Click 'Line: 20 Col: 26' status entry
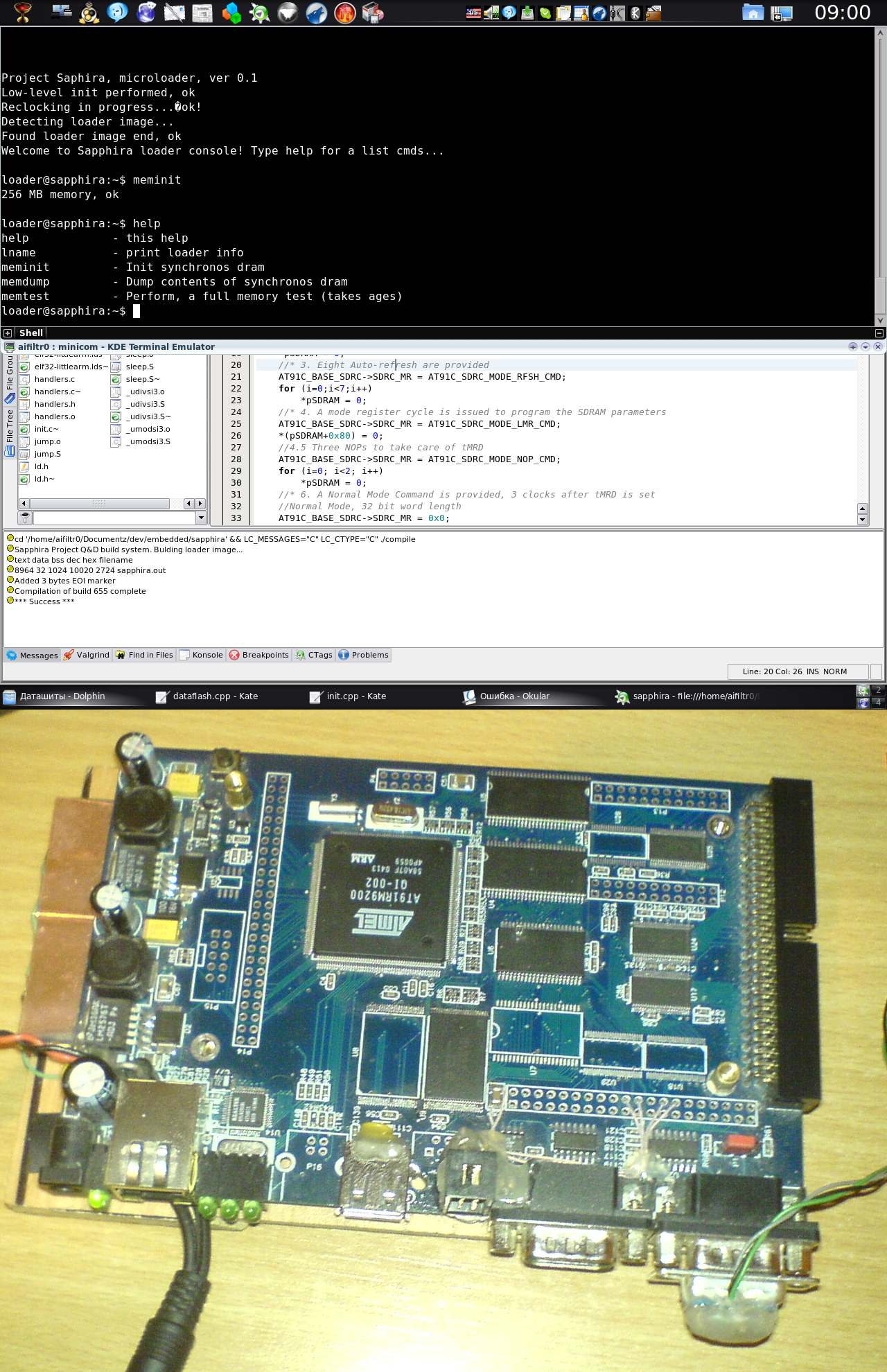This screenshot has width=887, height=1372. tap(773, 671)
